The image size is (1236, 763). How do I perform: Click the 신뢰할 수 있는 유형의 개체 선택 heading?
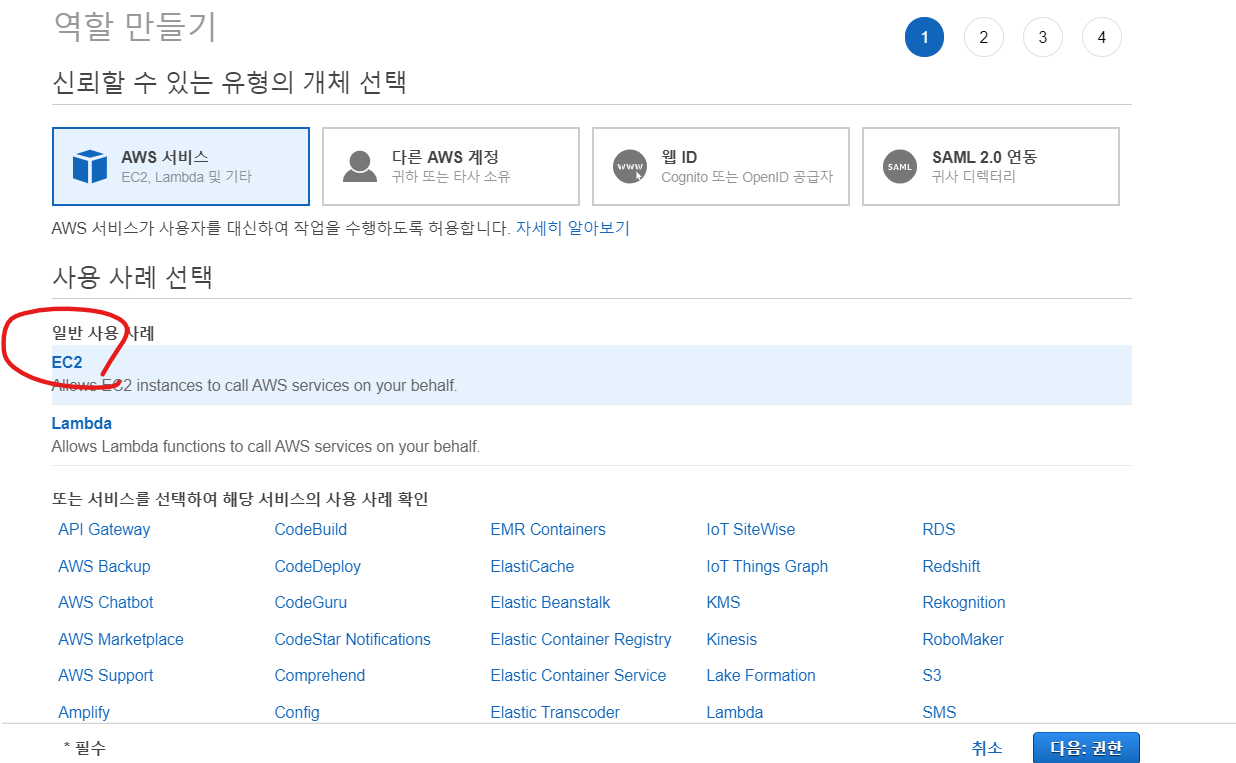click(x=229, y=82)
